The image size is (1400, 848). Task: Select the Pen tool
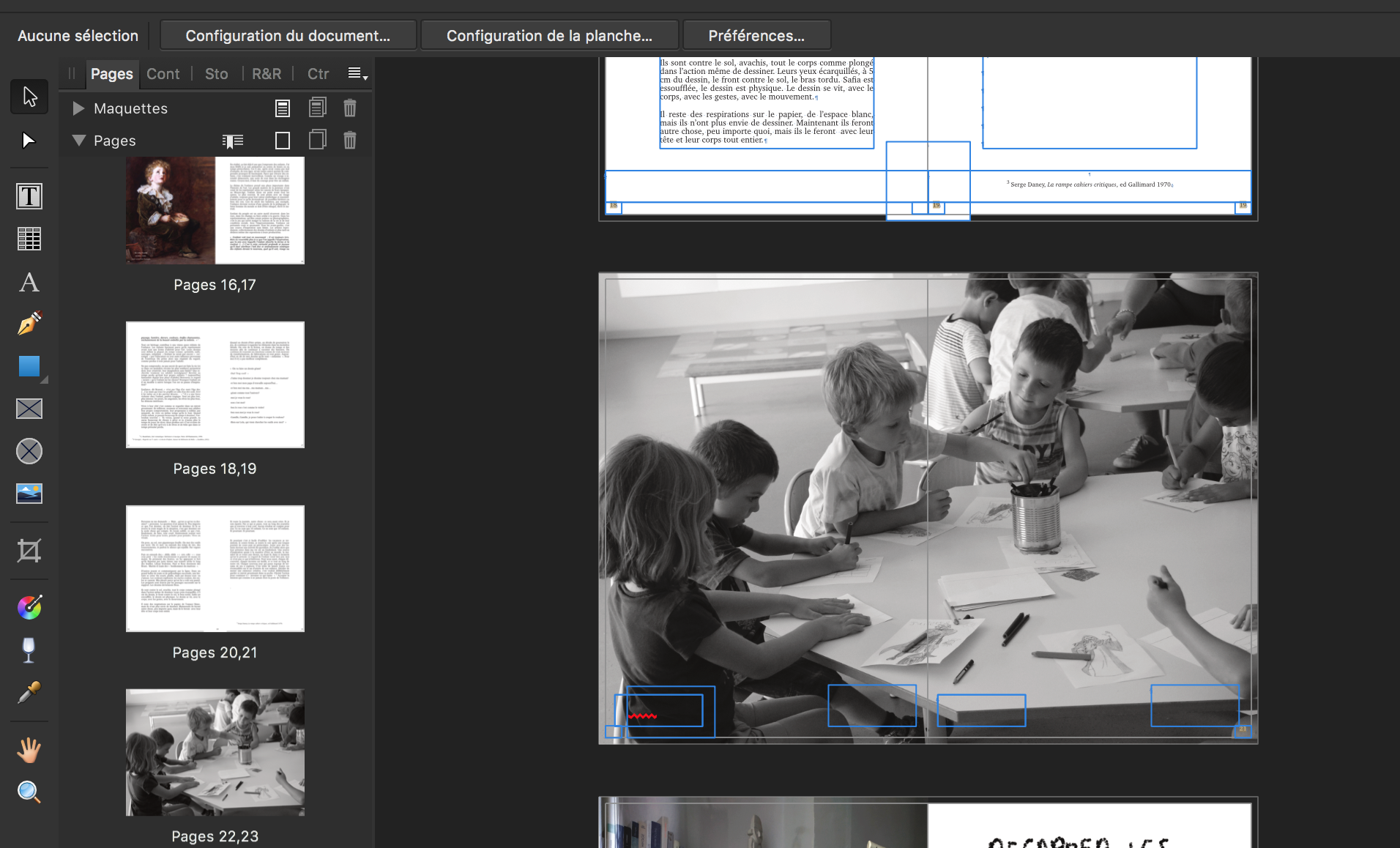29,323
